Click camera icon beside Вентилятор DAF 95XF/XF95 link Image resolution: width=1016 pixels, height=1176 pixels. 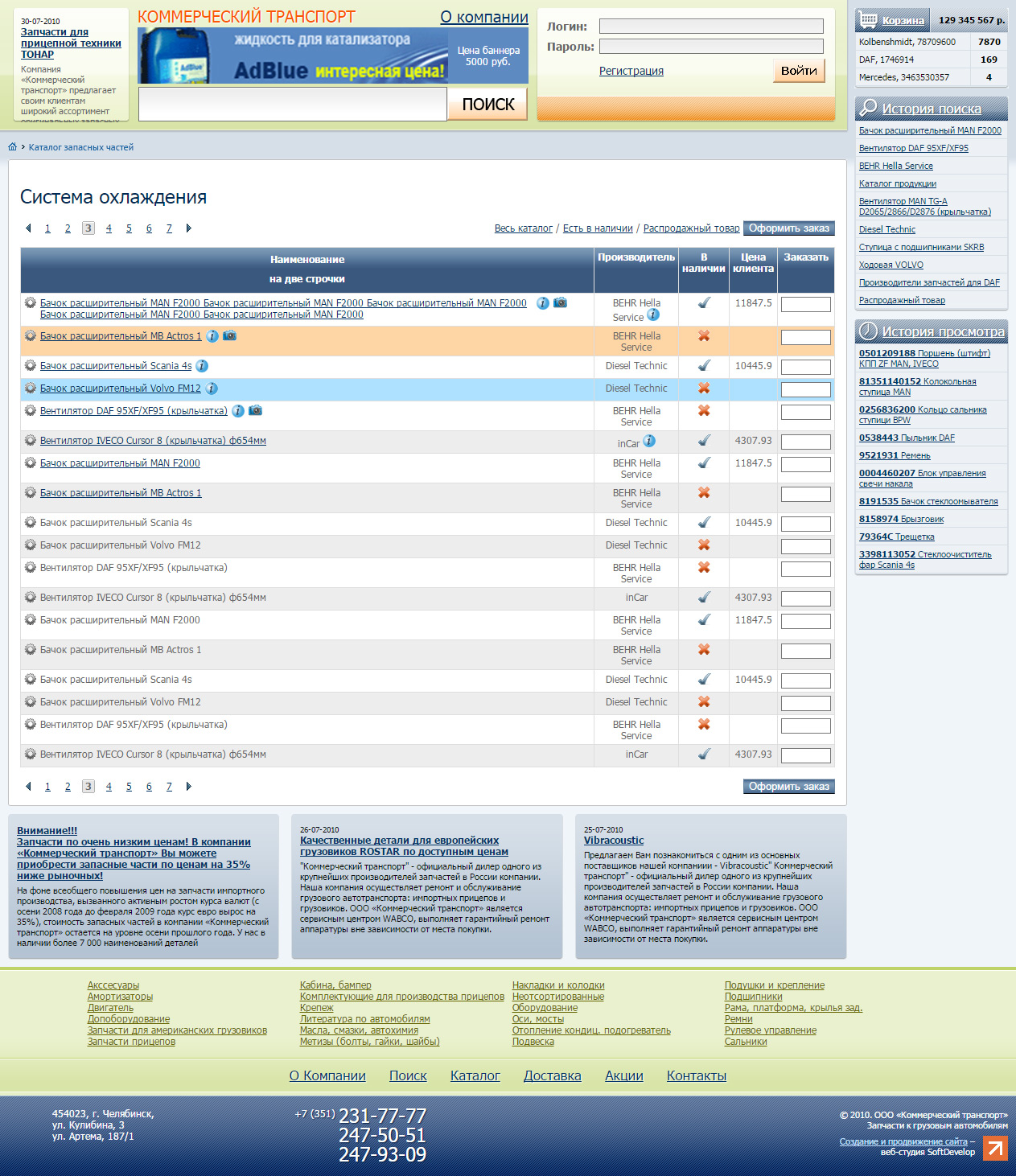[x=256, y=410]
